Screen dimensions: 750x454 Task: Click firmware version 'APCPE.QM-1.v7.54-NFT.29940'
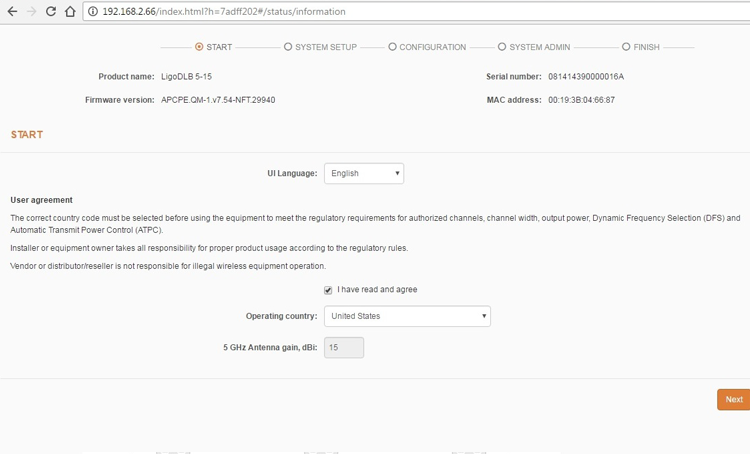(218, 100)
